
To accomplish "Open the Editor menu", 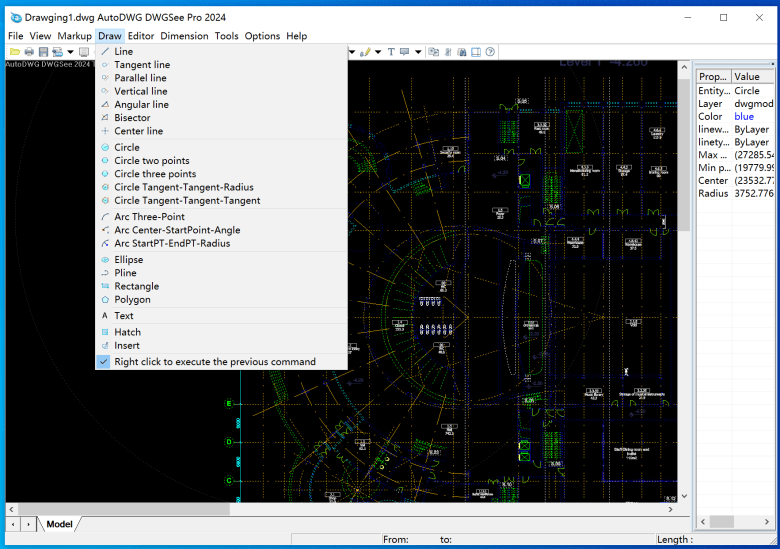I will tap(141, 36).
